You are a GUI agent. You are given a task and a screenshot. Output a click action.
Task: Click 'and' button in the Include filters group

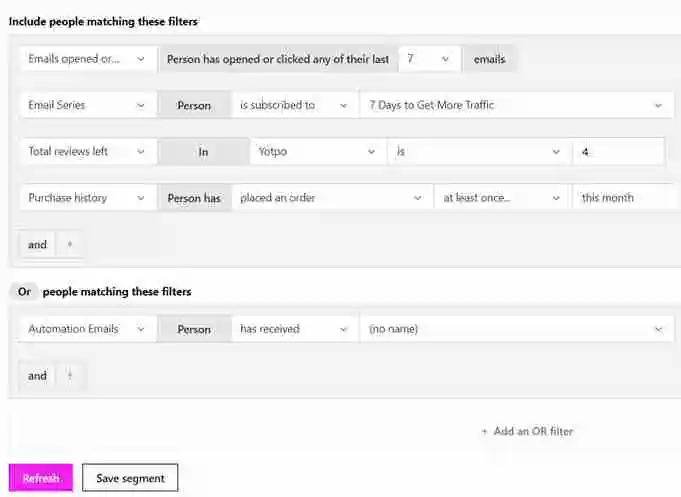[x=37, y=245]
